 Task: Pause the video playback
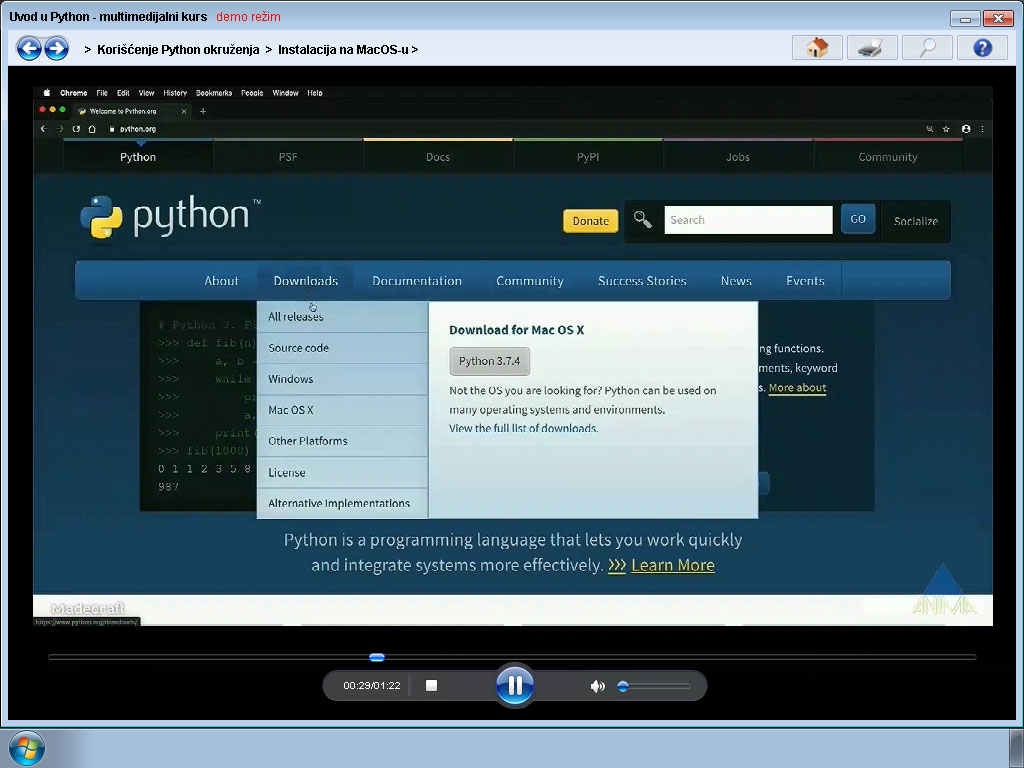coord(515,685)
